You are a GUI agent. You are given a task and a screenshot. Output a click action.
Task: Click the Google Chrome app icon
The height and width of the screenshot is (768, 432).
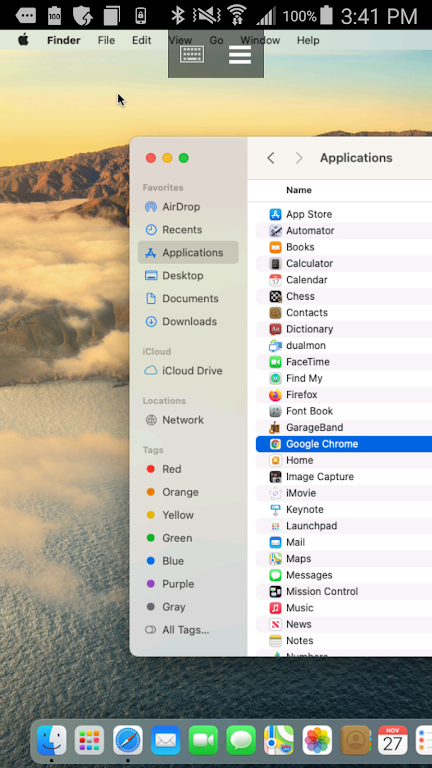[x=275, y=444]
